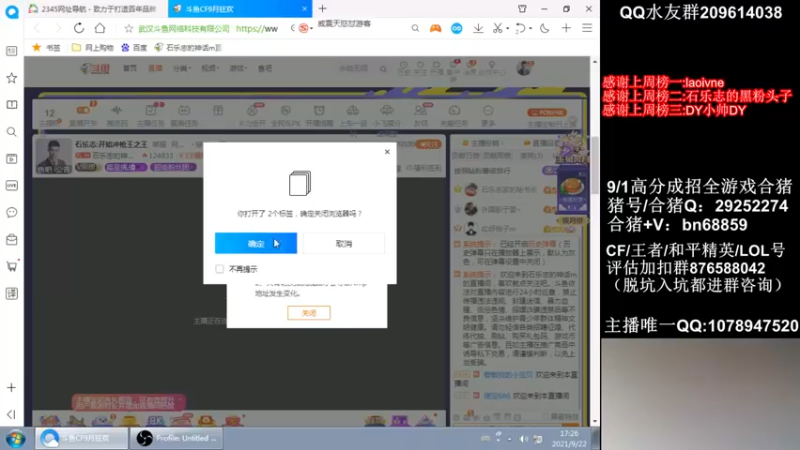800x450 pixels.
Task: Close the tab-warning dialog with its X
Action: [x=387, y=152]
